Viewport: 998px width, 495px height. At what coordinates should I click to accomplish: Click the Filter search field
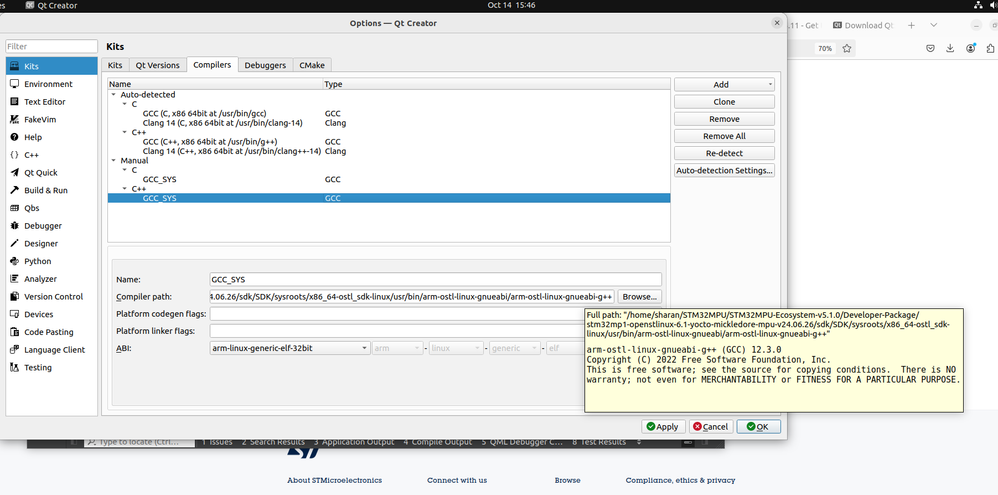click(52, 46)
